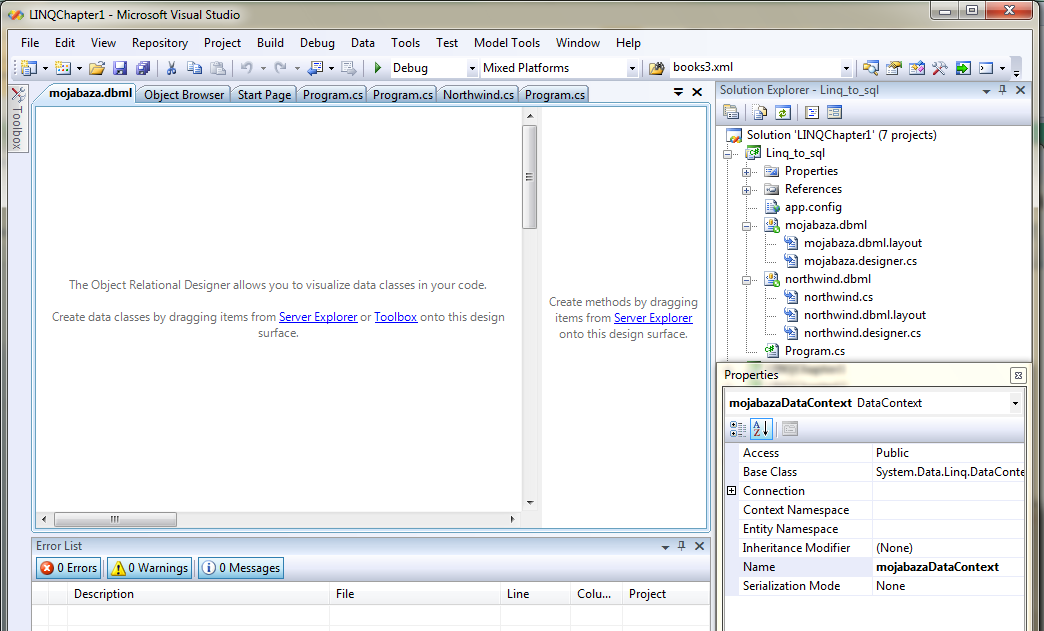Select mojabaza.designer.cs in Solution Explorer

(860, 261)
